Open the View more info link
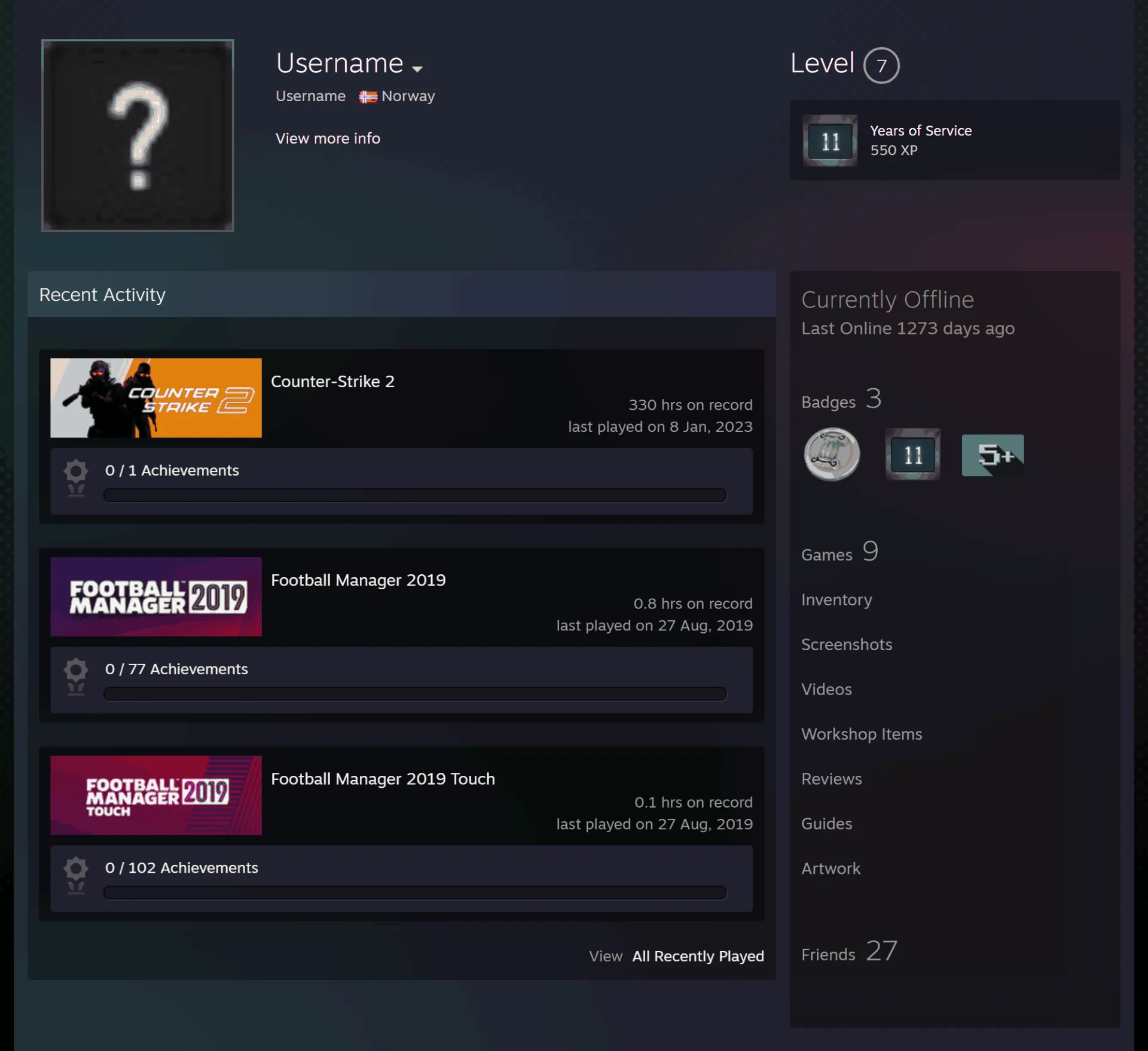 (328, 138)
